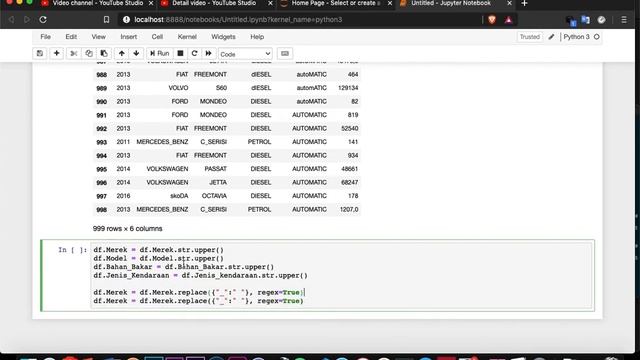640x360 pixels.
Task: Select the In [ ] cell prompt
Action: [x=72, y=250]
